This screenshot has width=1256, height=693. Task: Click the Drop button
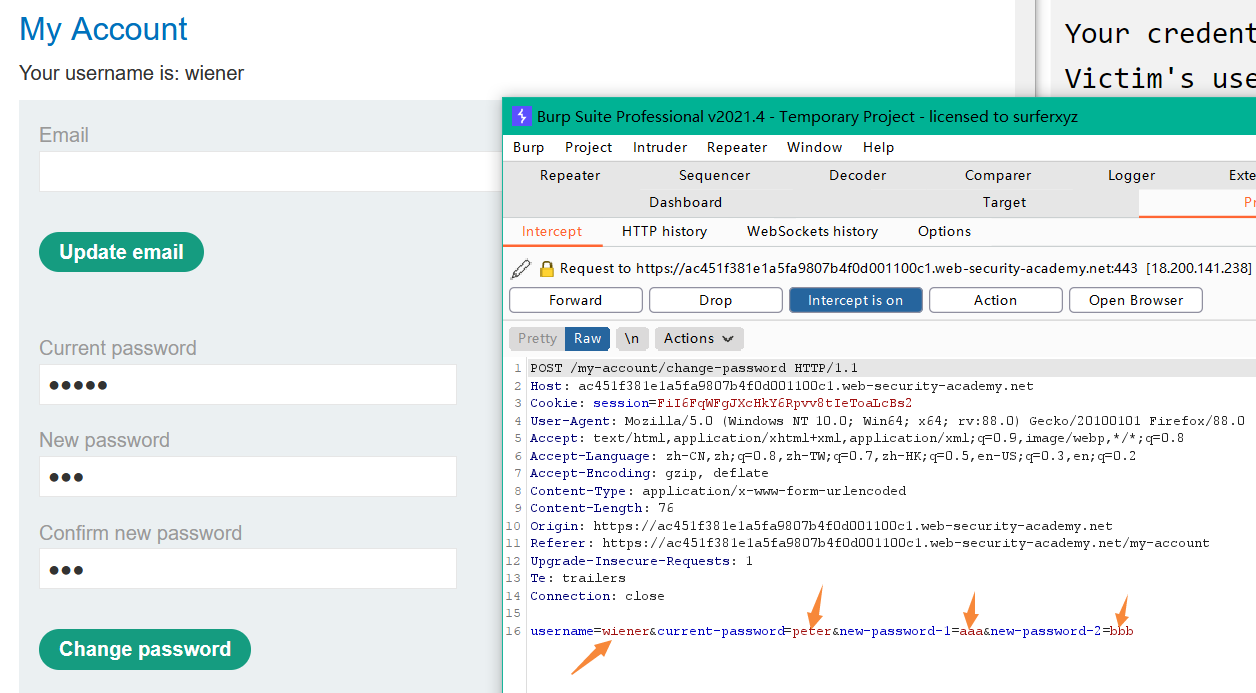pyautogui.click(x=715, y=300)
